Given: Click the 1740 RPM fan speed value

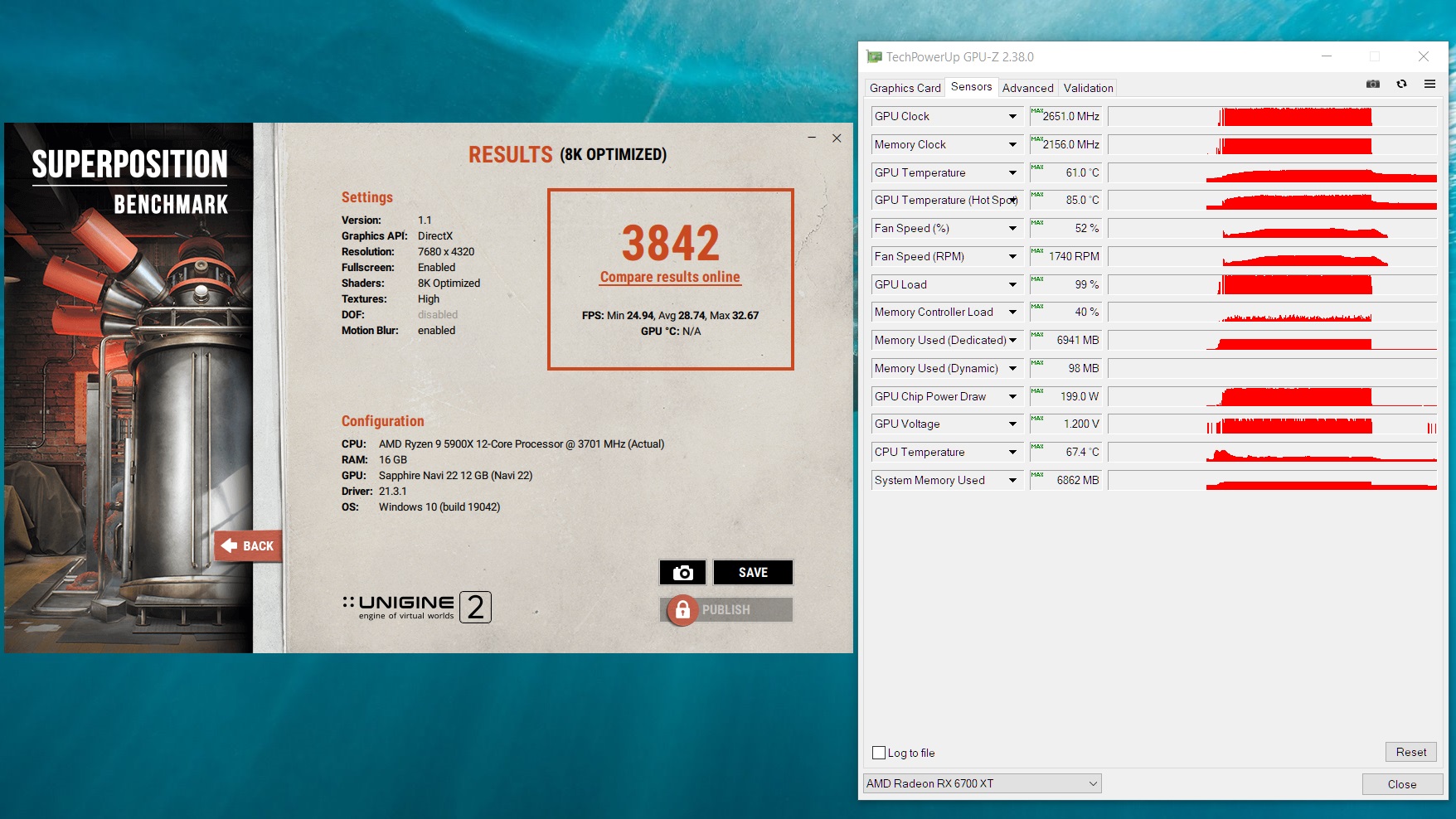Looking at the screenshot, I should (x=1074, y=256).
